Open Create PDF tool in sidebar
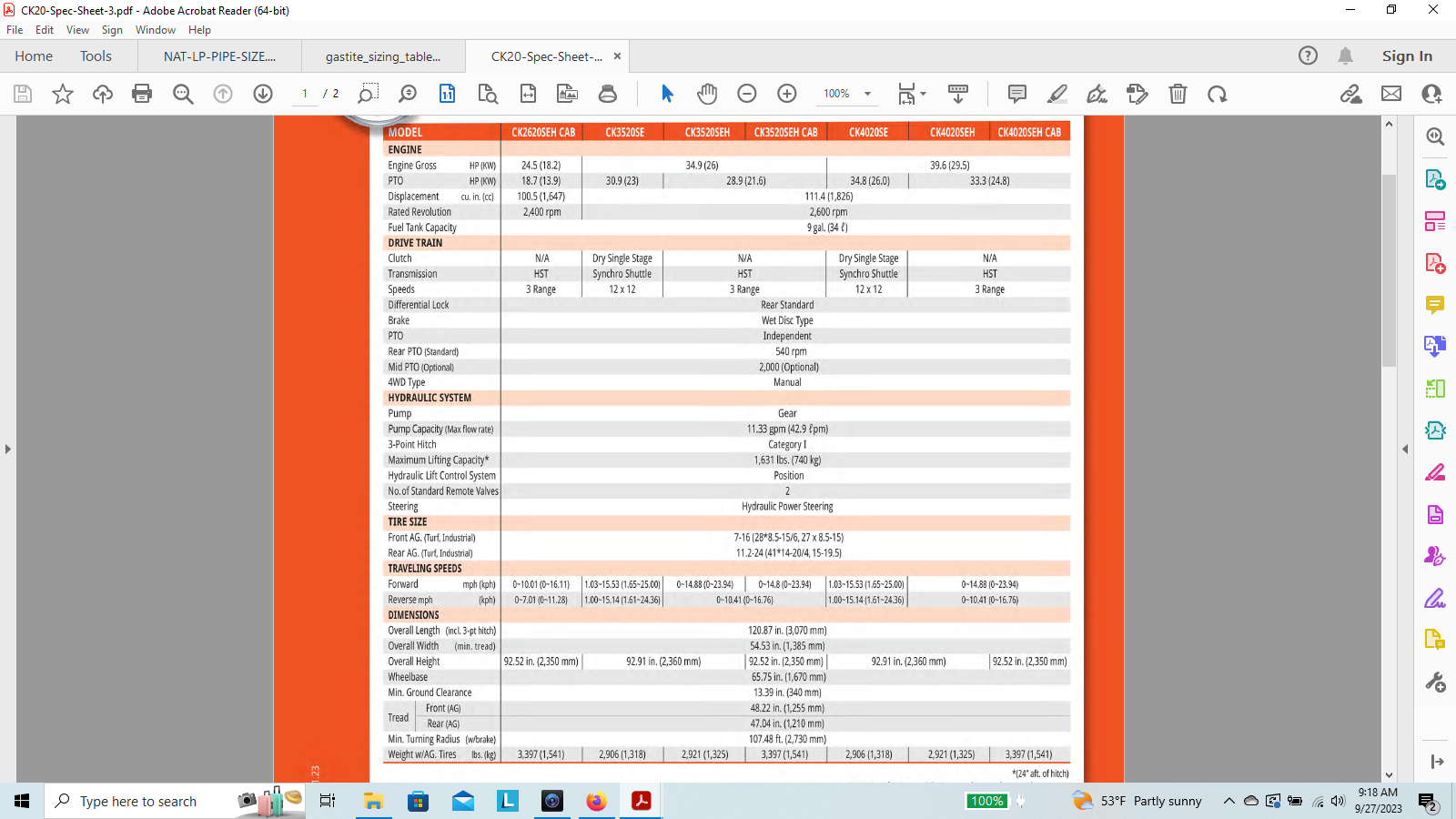This screenshot has height=819, width=1456. pos(1435,263)
